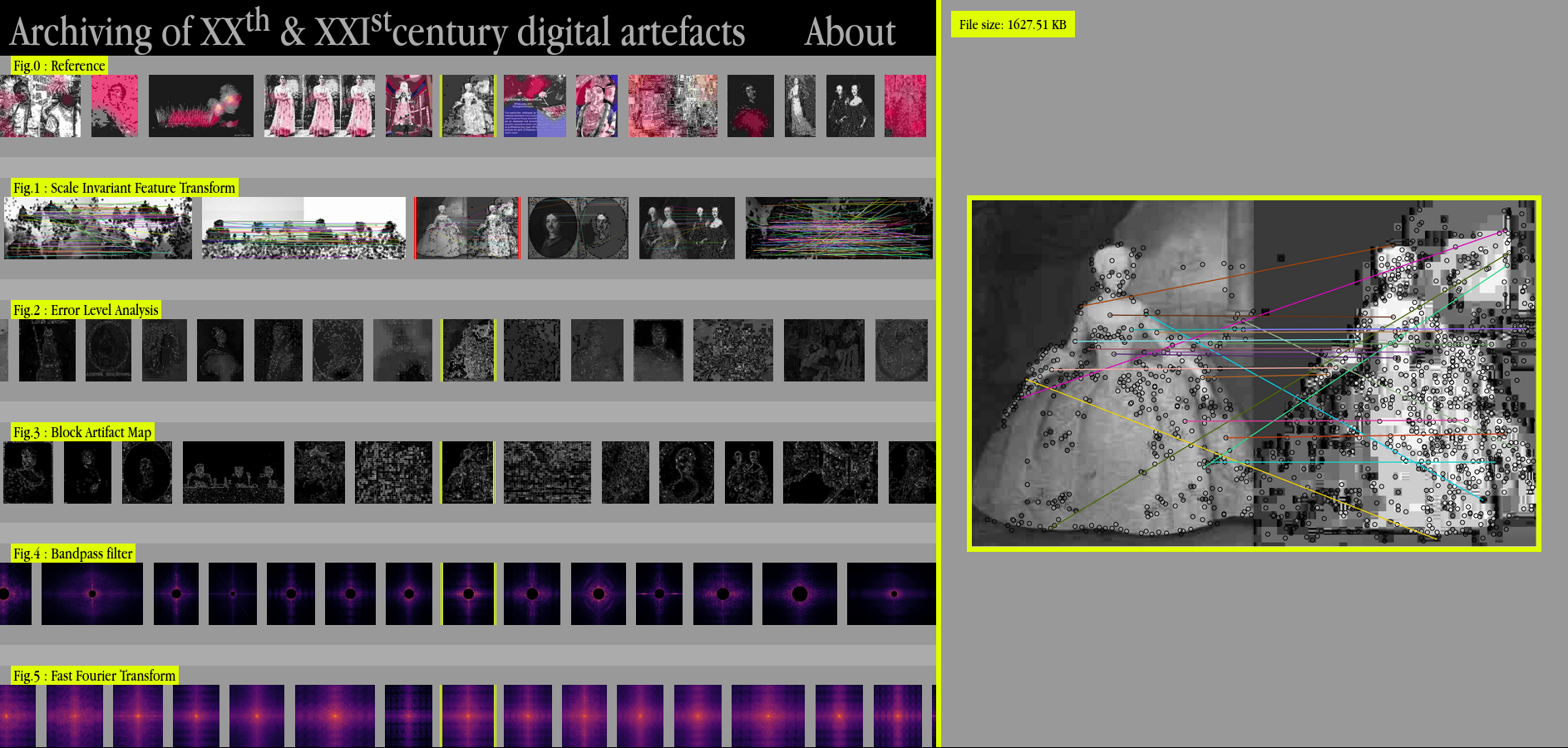Open the About page link

tap(850, 32)
